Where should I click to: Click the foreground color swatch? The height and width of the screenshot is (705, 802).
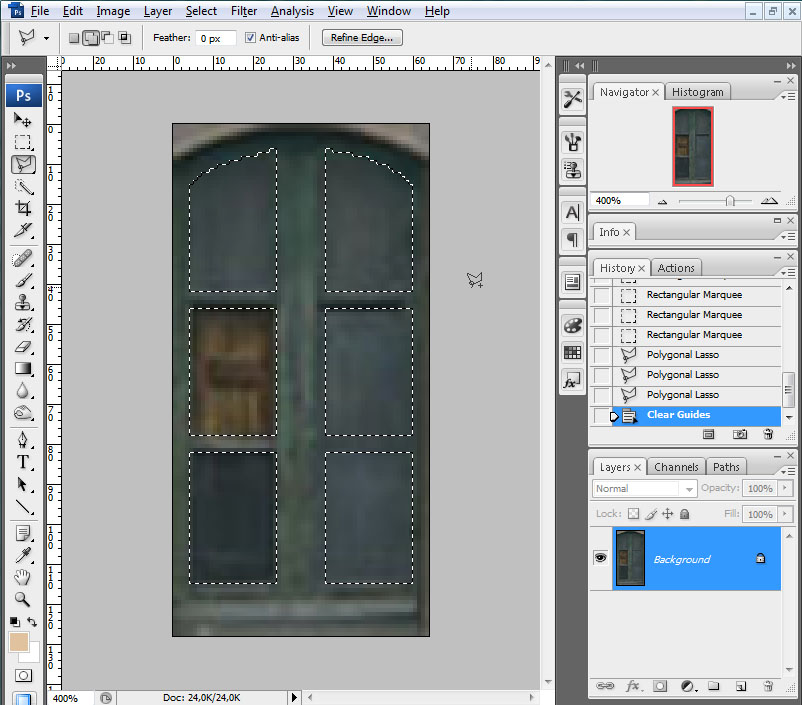click(x=19, y=642)
